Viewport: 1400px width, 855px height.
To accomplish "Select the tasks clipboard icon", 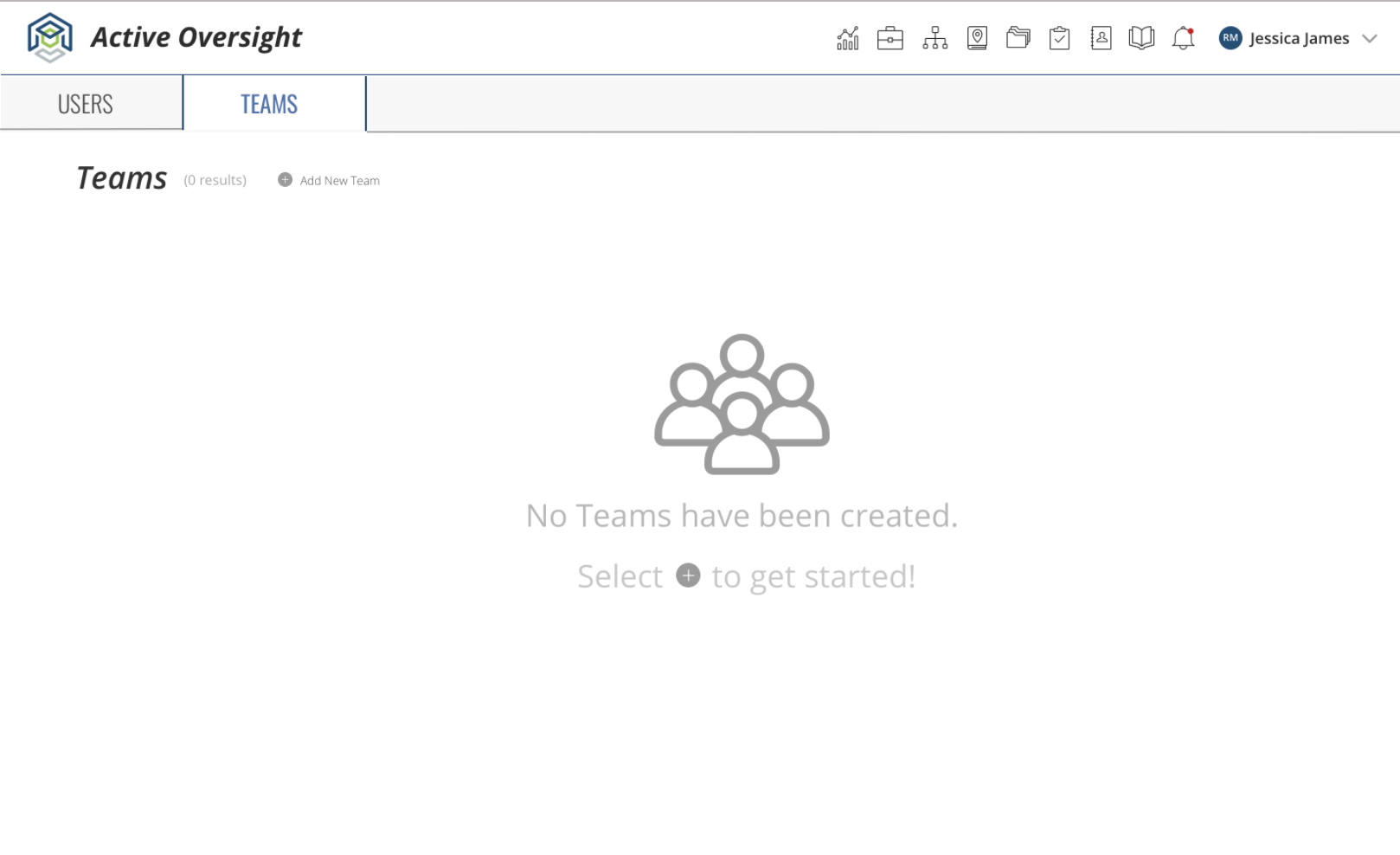I will pos(1059,37).
